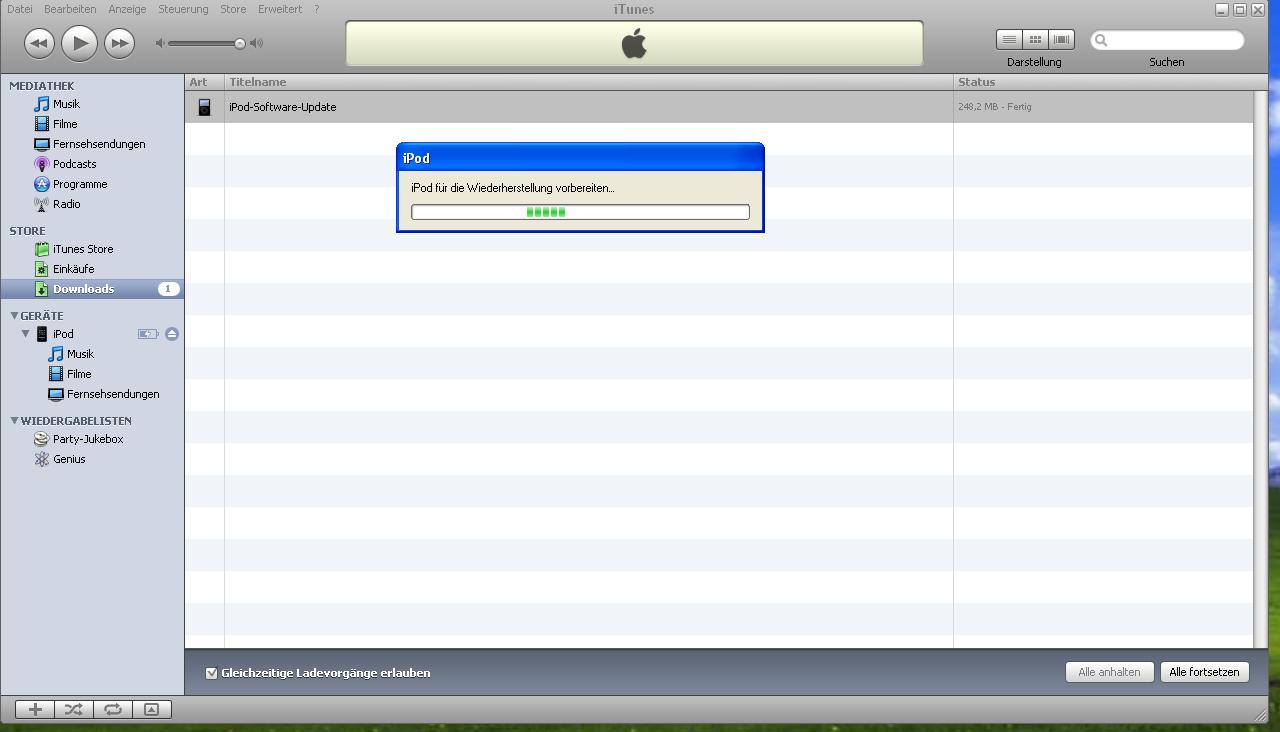Viewport: 1280px width, 732px height.
Task: Click the iPod restore progress bar
Action: 580,212
